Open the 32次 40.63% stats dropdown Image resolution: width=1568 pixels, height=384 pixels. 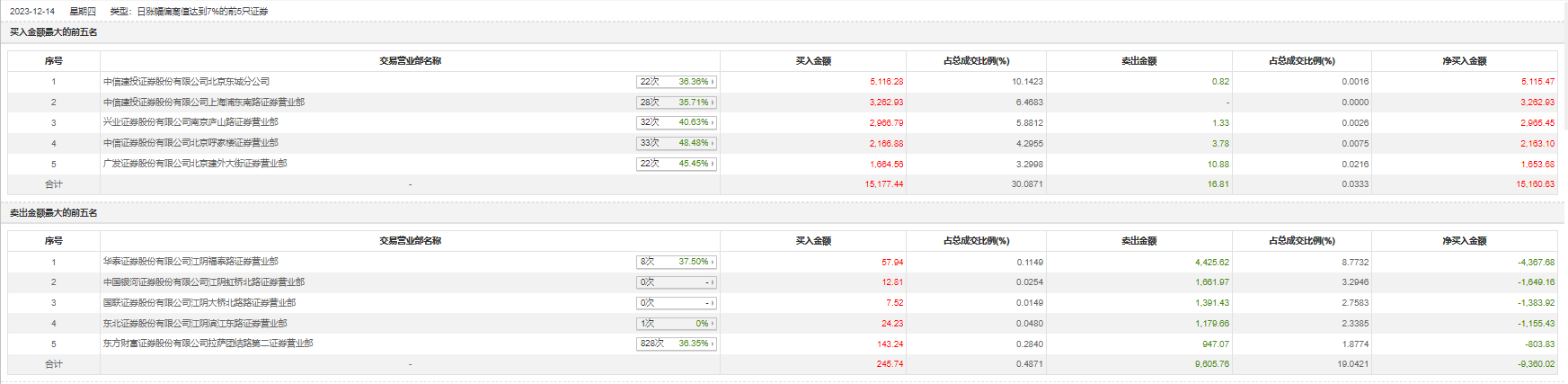677,122
